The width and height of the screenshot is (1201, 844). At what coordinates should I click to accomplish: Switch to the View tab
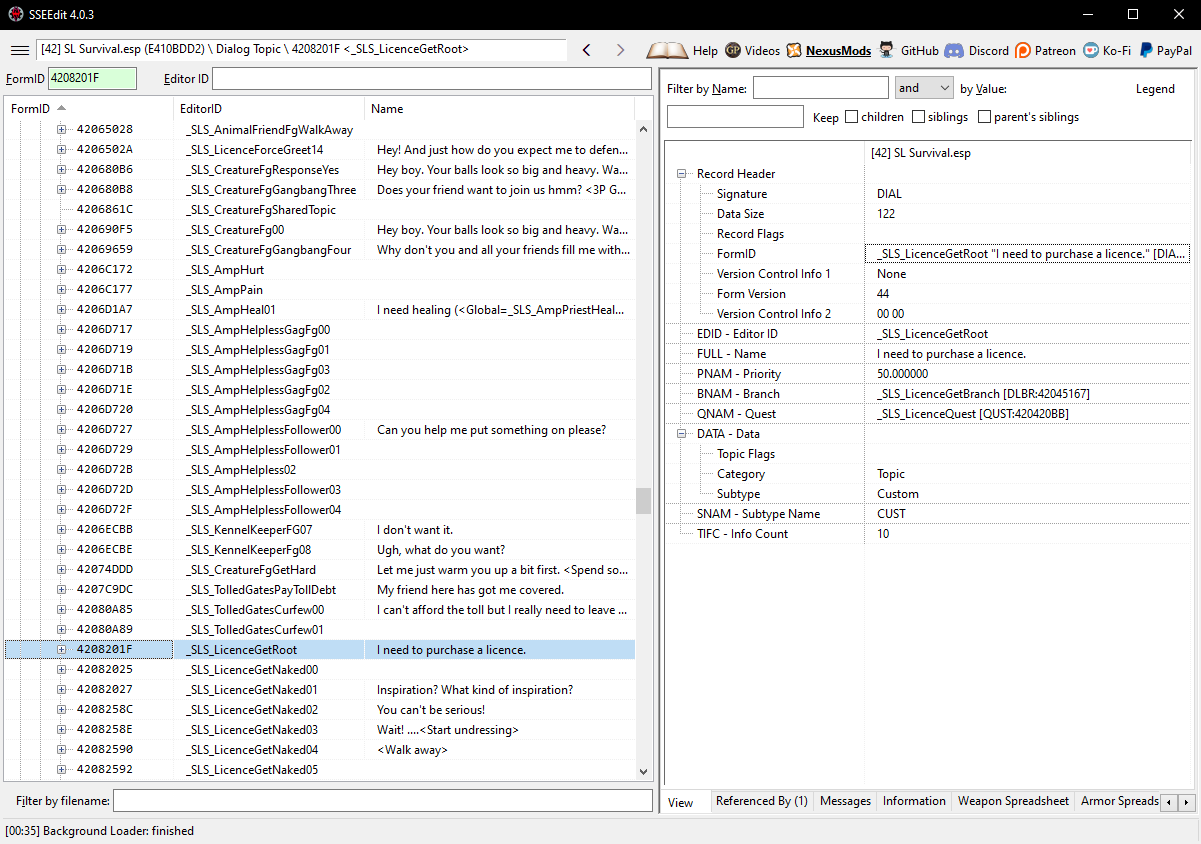click(x=685, y=802)
